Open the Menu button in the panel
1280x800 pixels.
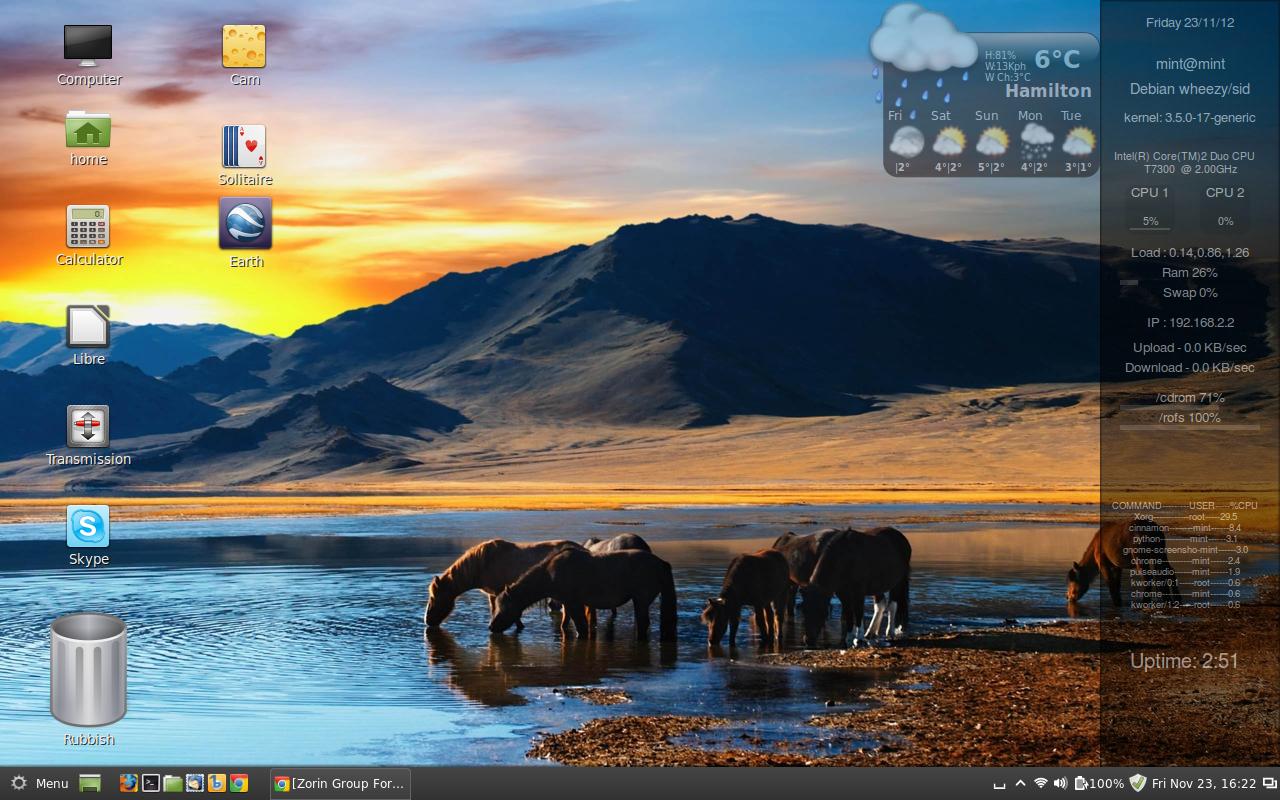[x=40, y=783]
